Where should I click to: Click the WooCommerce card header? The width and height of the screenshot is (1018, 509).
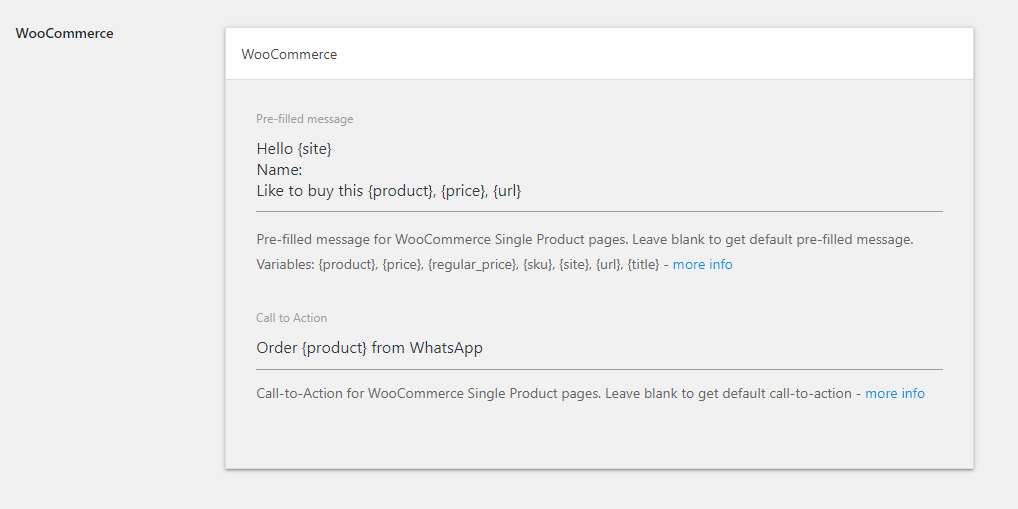click(x=599, y=54)
